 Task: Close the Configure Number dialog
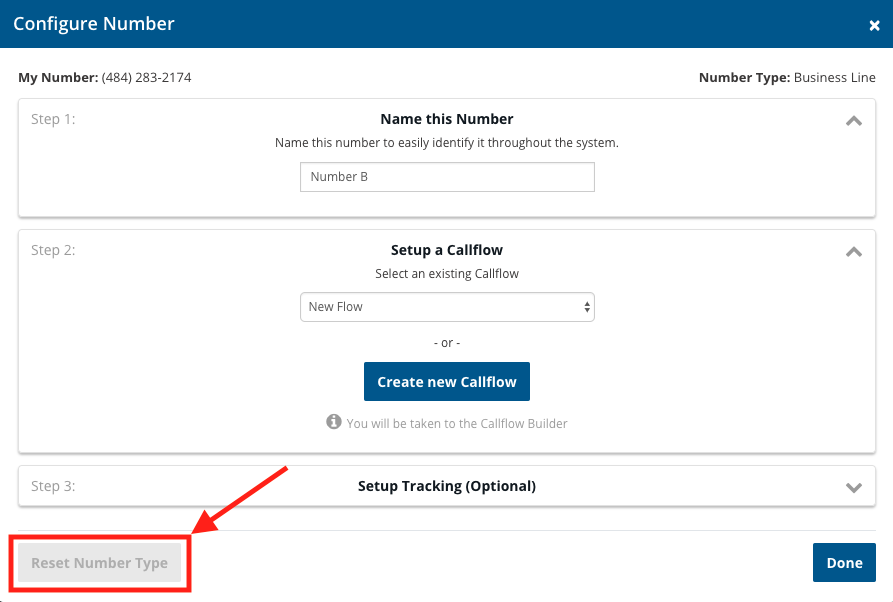coord(874,25)
